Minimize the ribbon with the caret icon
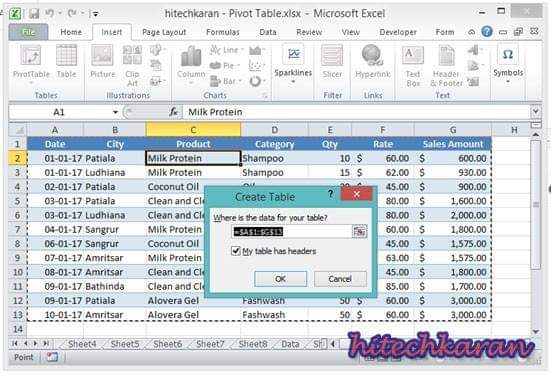 pyautogui.click(x=471, y=32)
